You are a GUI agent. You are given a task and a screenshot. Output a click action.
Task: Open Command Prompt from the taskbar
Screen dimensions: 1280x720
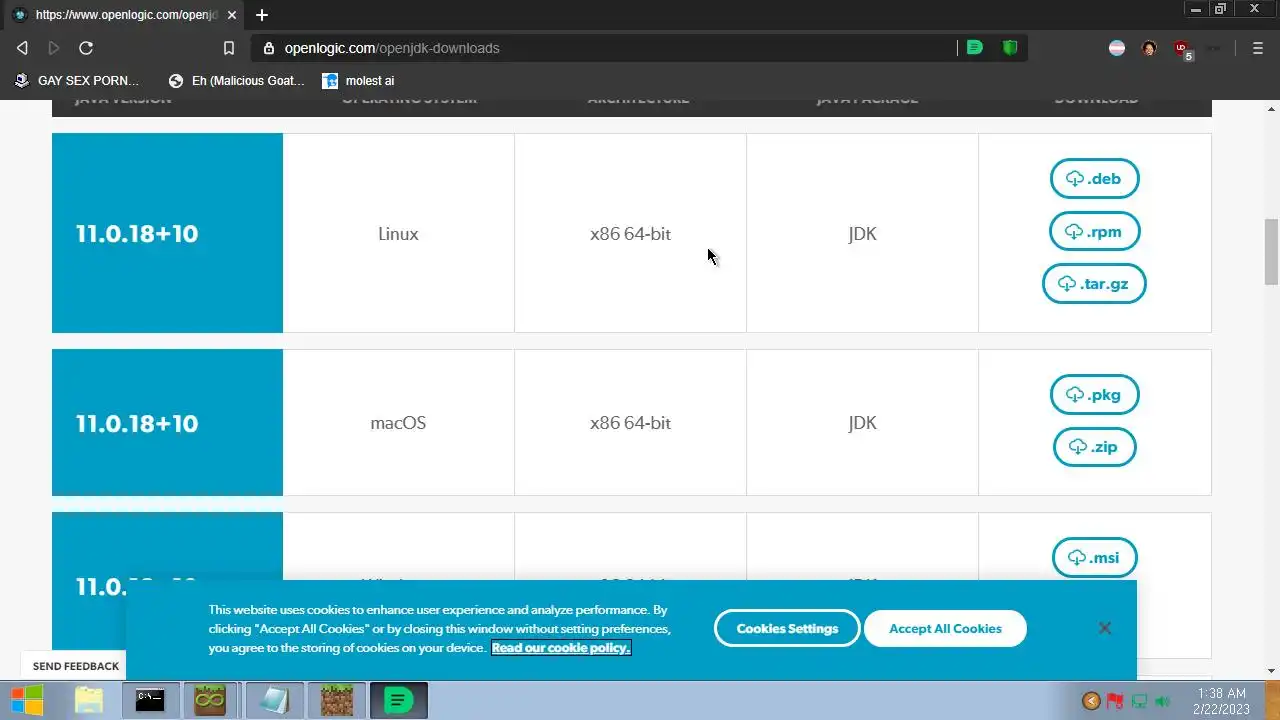point(150,700)
